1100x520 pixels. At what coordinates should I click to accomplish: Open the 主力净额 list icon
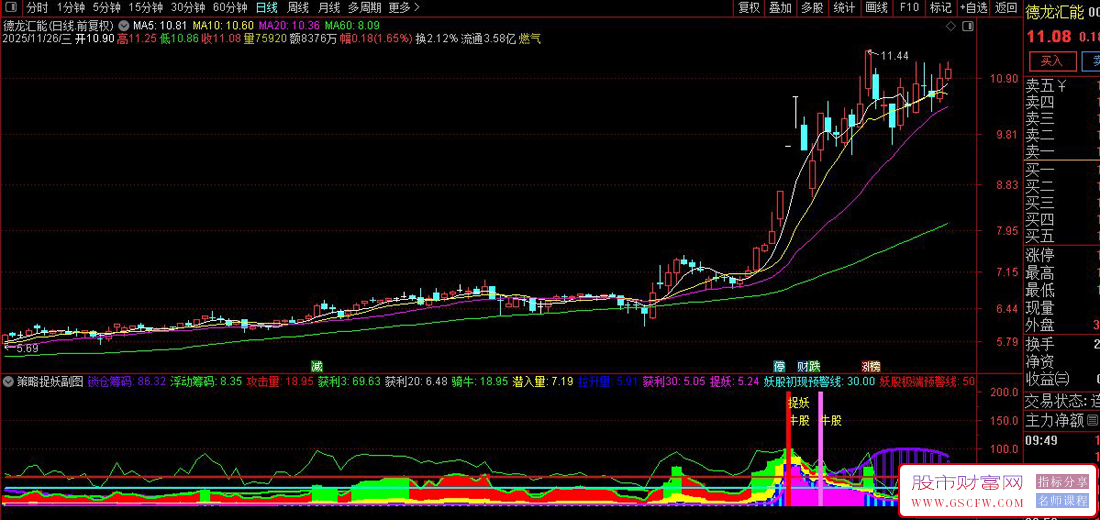[1092, 420]
